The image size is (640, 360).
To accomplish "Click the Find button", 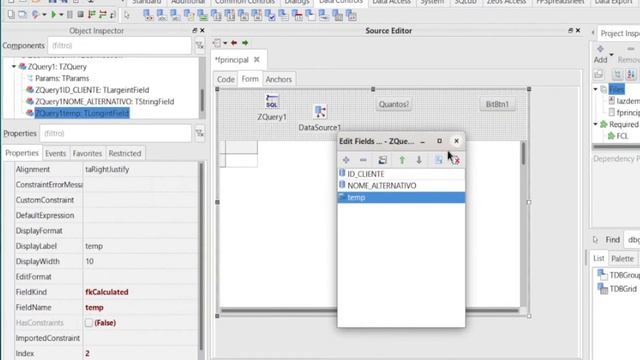I will tap(612, 240).
